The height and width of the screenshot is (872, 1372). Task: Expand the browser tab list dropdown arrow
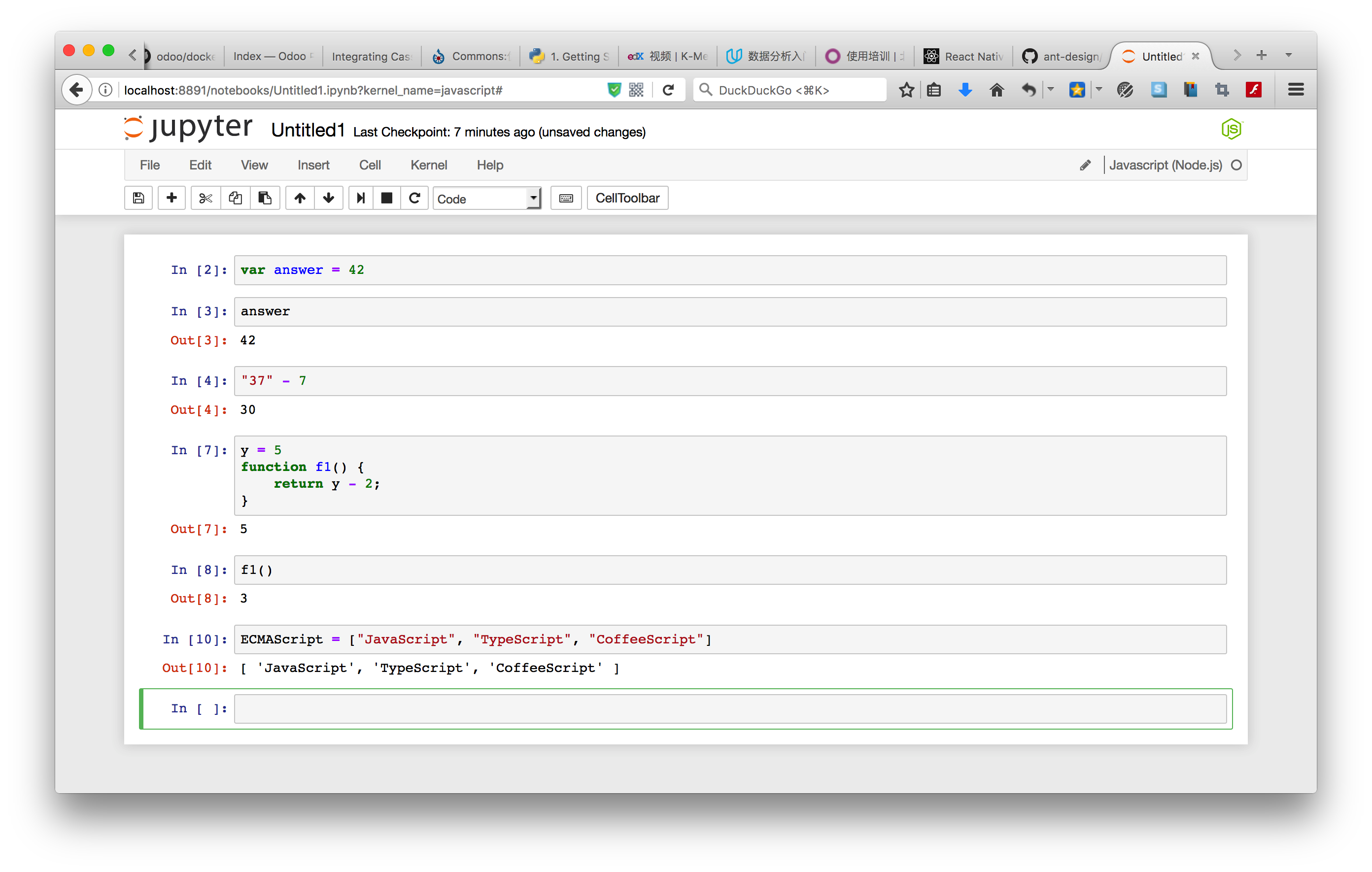(x=1288, y=55)
